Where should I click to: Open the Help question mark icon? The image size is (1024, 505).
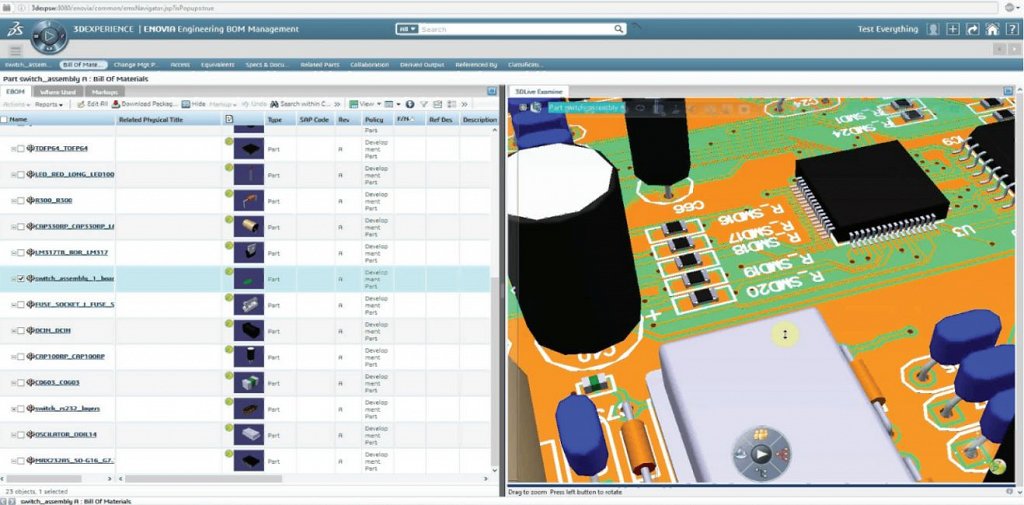(x=1012, y=30)
